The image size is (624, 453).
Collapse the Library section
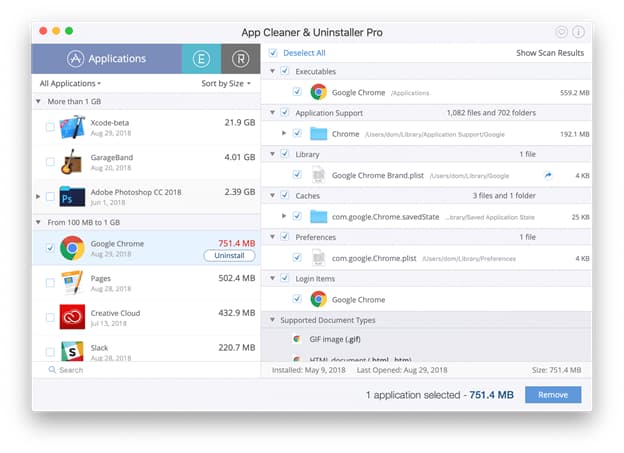point(273,154)
